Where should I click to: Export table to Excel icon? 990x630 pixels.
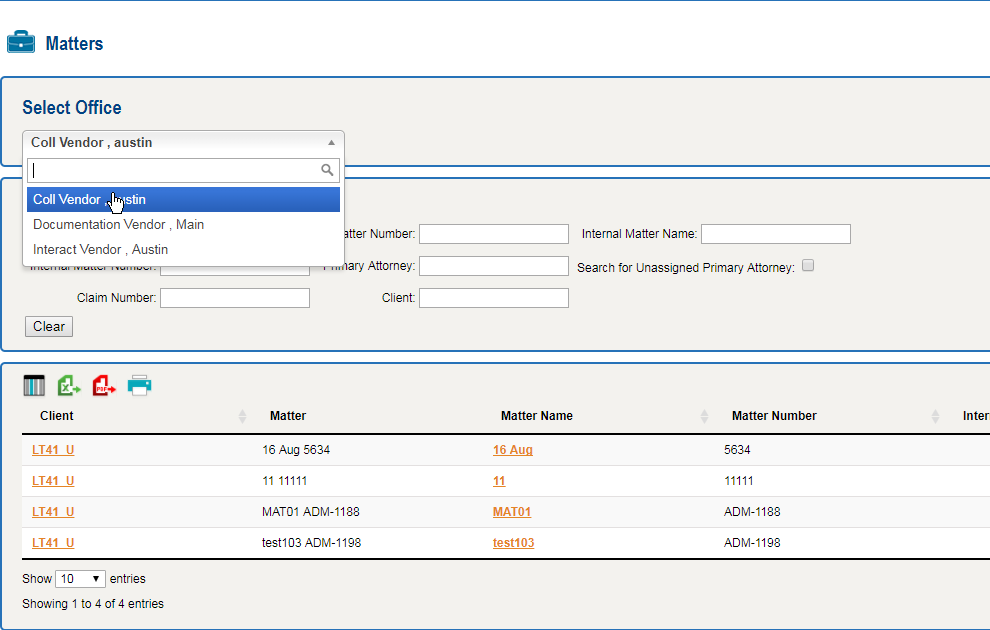(69, 386)
